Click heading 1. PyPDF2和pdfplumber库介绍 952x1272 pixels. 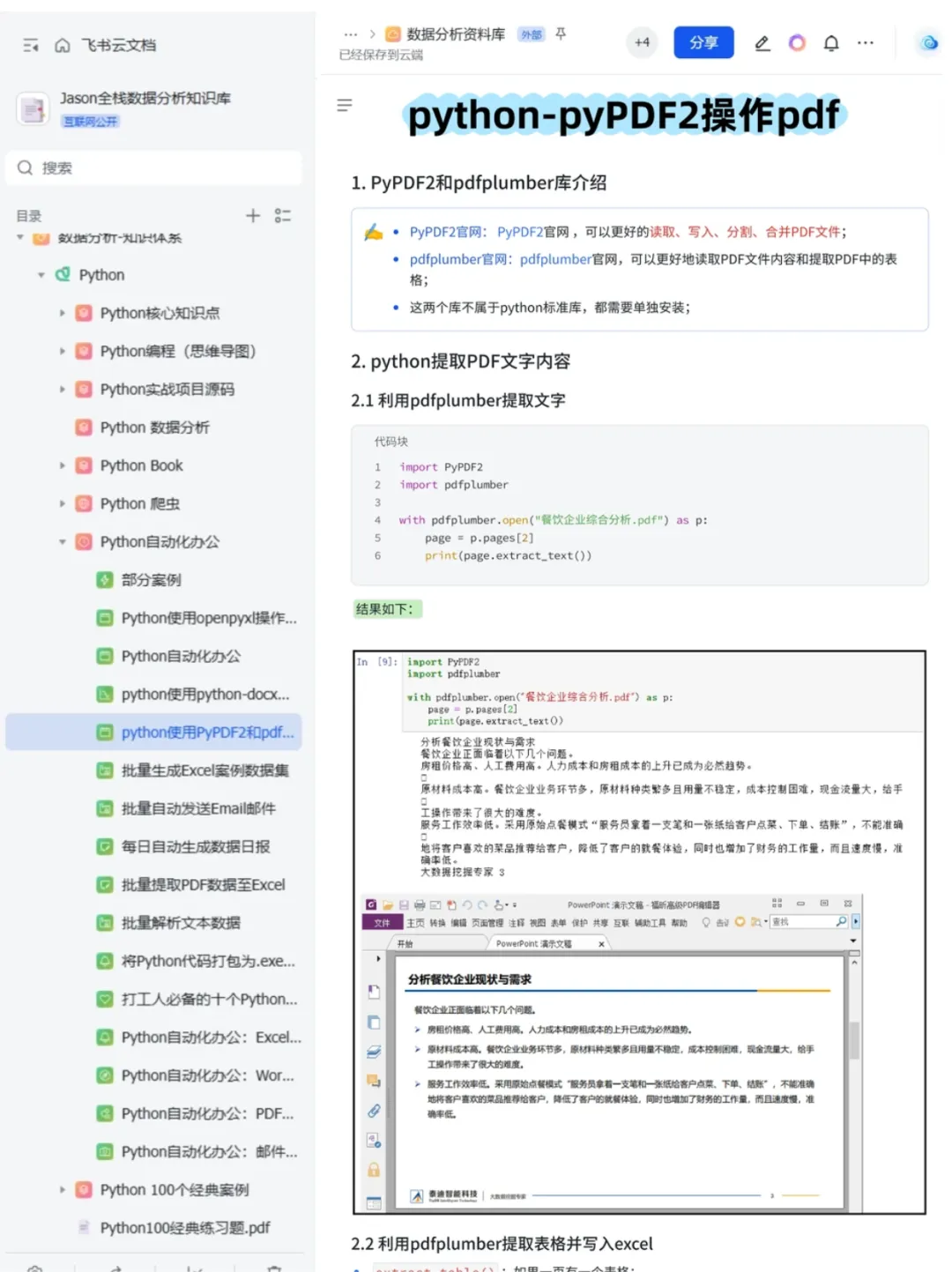coord(479,182)
